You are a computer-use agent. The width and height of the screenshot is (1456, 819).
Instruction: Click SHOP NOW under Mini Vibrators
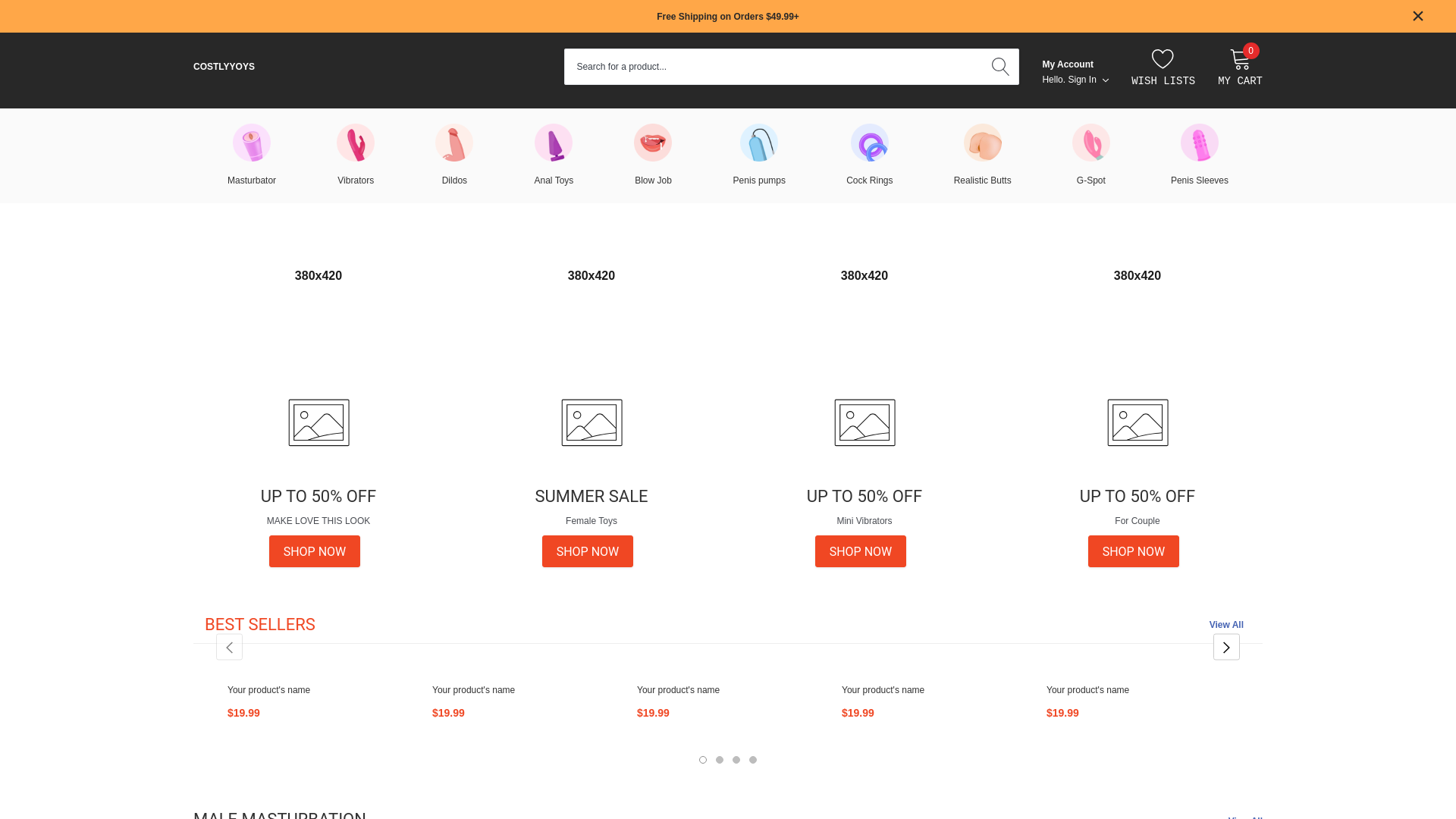click(x=861, y=551)
